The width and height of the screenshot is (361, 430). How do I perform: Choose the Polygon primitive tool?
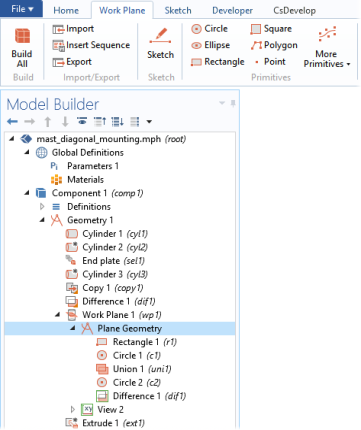point(274,45)
